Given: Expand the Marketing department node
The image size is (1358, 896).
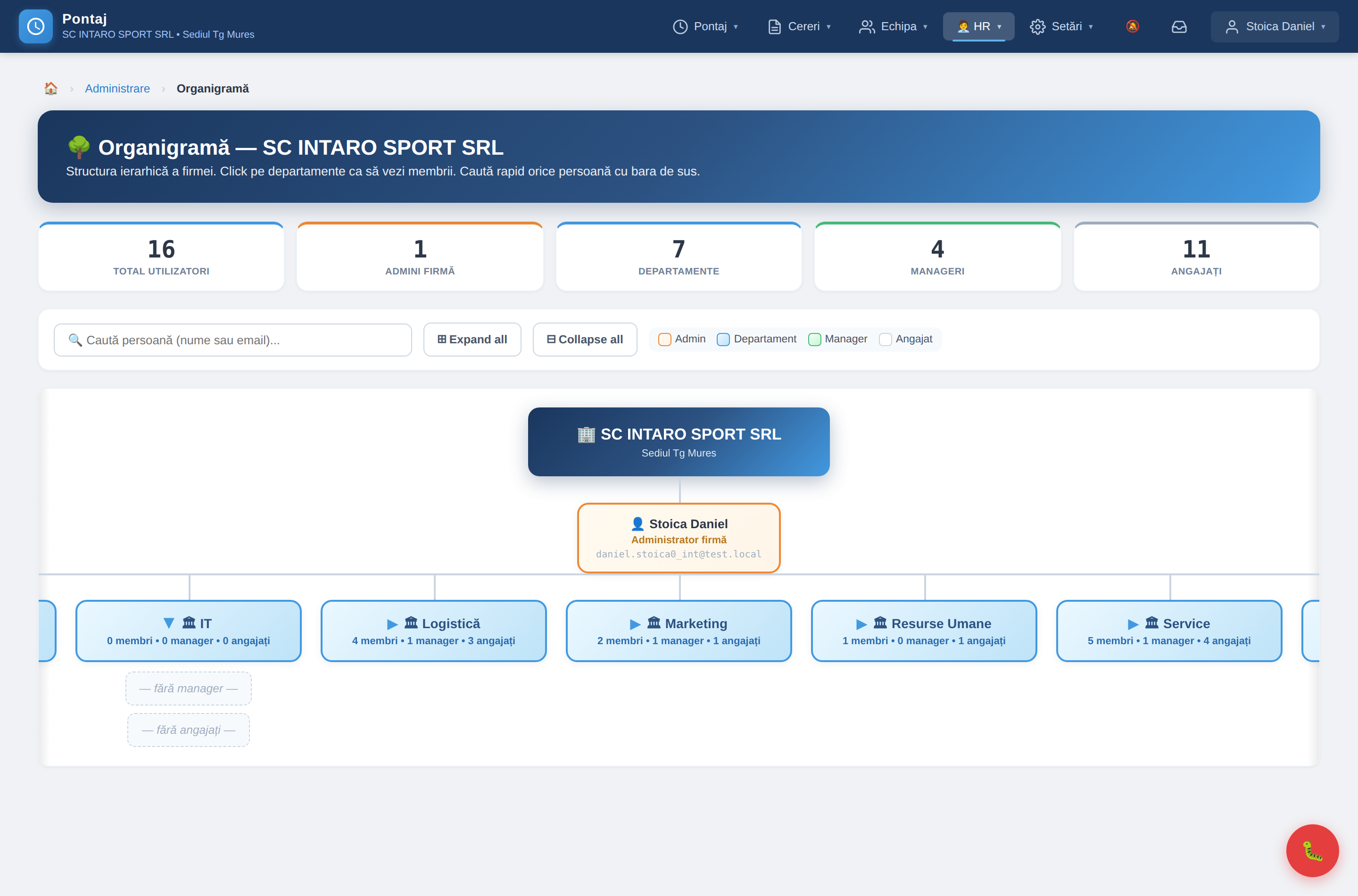Looking at the screenshot, I should pos(635,624).
